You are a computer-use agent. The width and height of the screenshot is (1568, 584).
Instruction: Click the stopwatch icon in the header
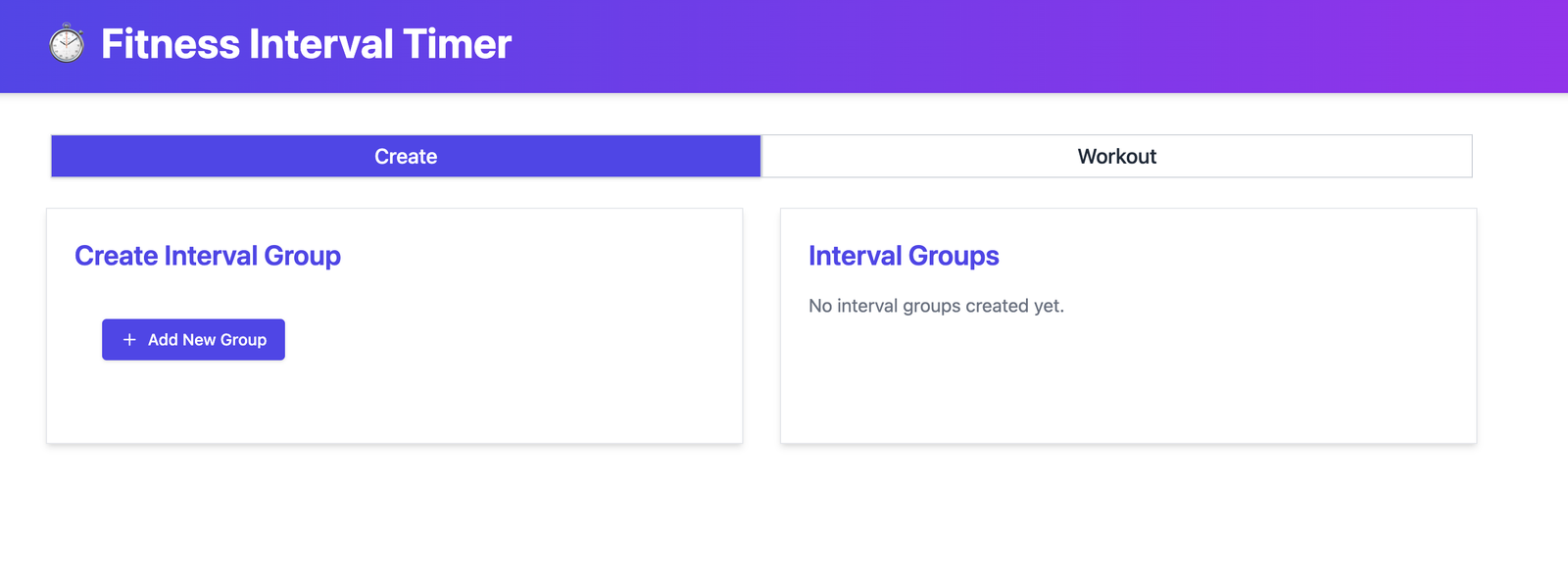(x=67, y=44)
